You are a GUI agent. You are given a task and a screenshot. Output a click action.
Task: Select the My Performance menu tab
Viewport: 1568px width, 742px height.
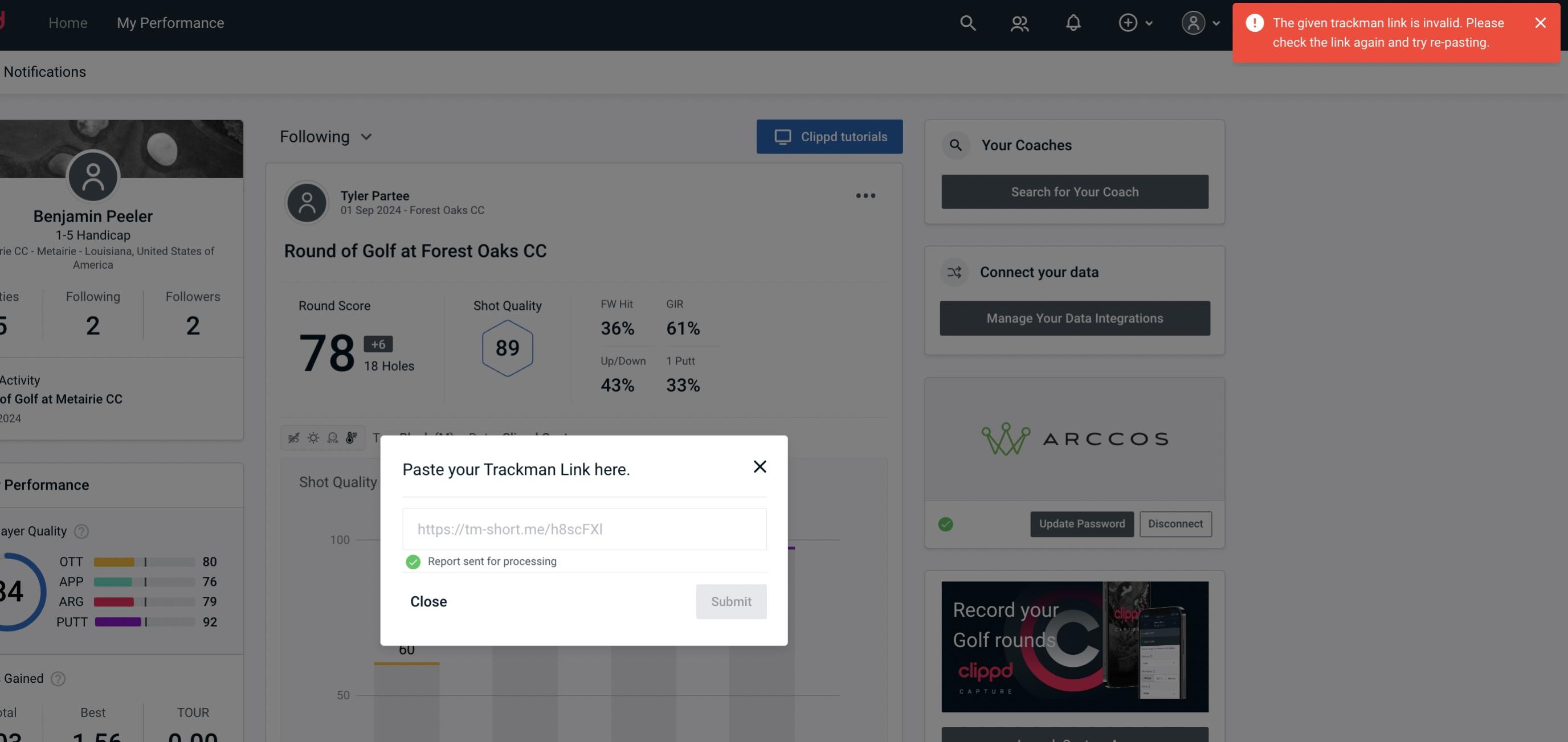[170, 22]
